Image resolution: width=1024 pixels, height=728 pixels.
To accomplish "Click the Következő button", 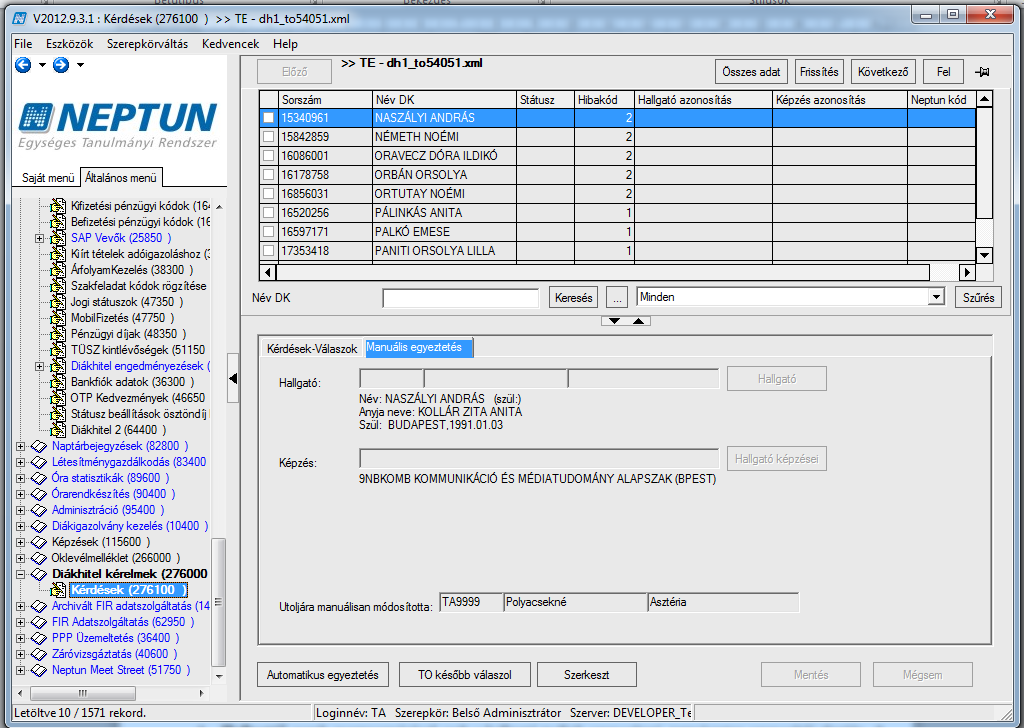I will (883, 72).
